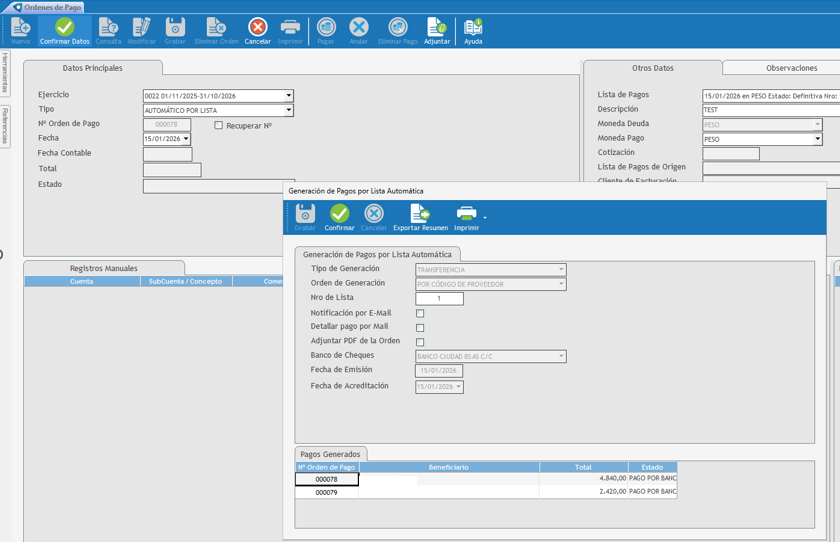
Task: Expand the Ejercicio dropdown
Action: pos(289,96)
